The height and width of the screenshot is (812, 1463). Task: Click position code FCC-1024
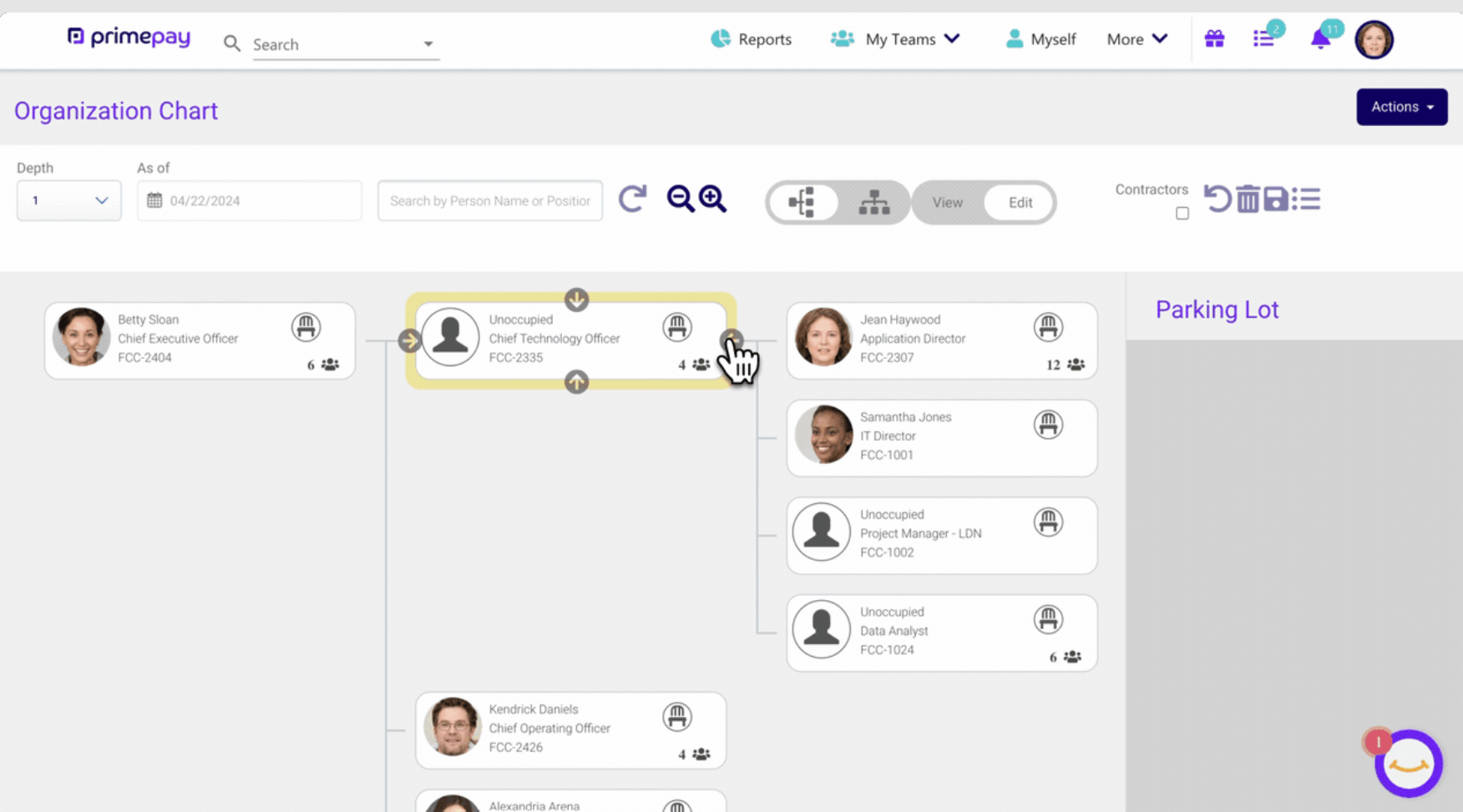(887, 650)
